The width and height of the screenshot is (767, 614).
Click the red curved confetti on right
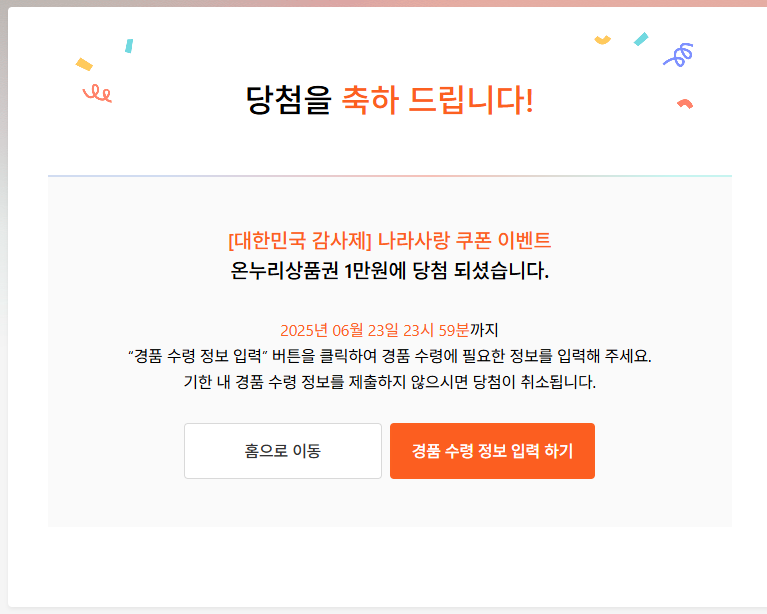pyautogui.click(x=685, y=104)
